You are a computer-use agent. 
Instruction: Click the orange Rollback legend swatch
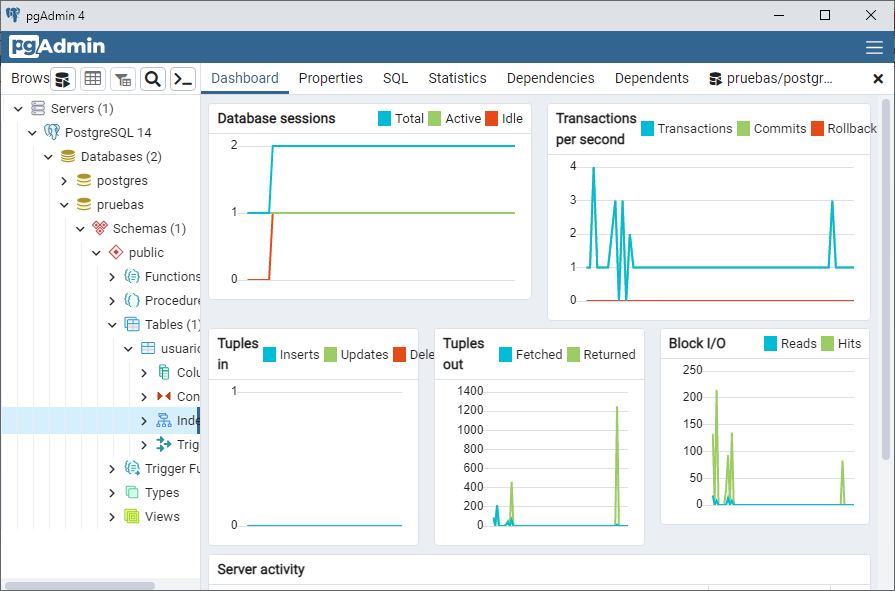(817, 128)
